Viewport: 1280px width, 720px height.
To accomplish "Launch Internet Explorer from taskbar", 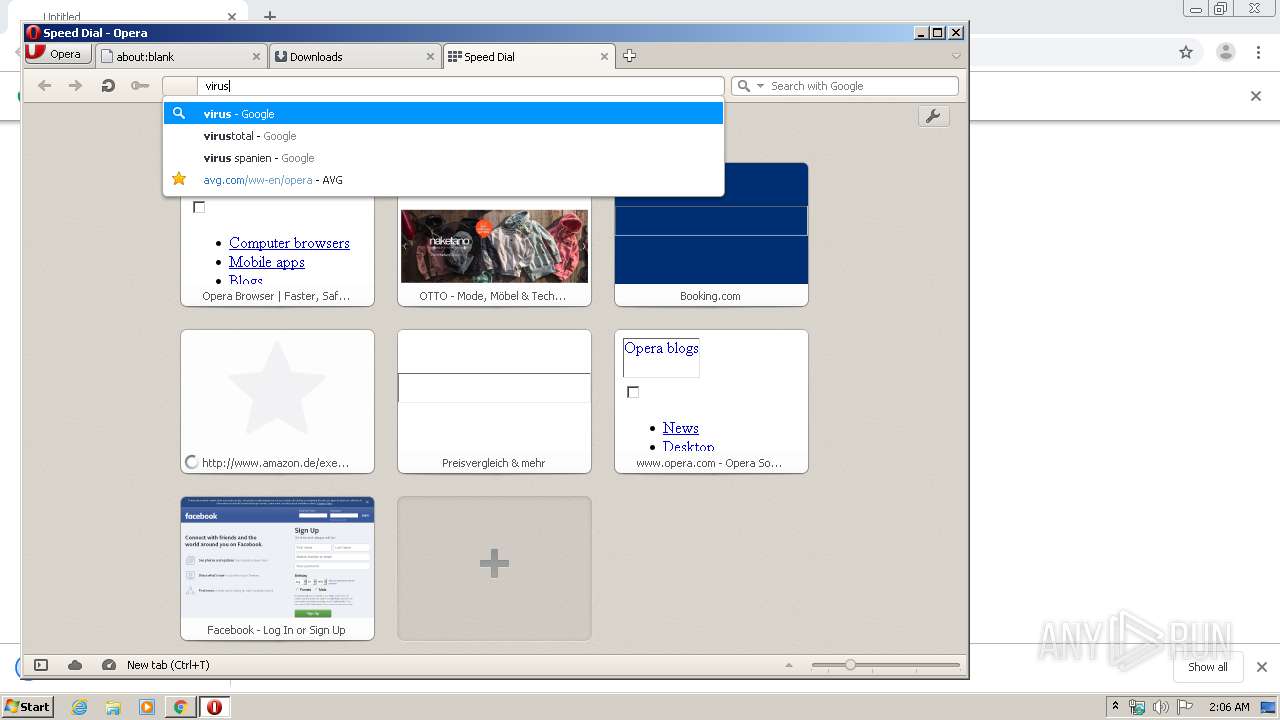I will [x=79, y=707].
